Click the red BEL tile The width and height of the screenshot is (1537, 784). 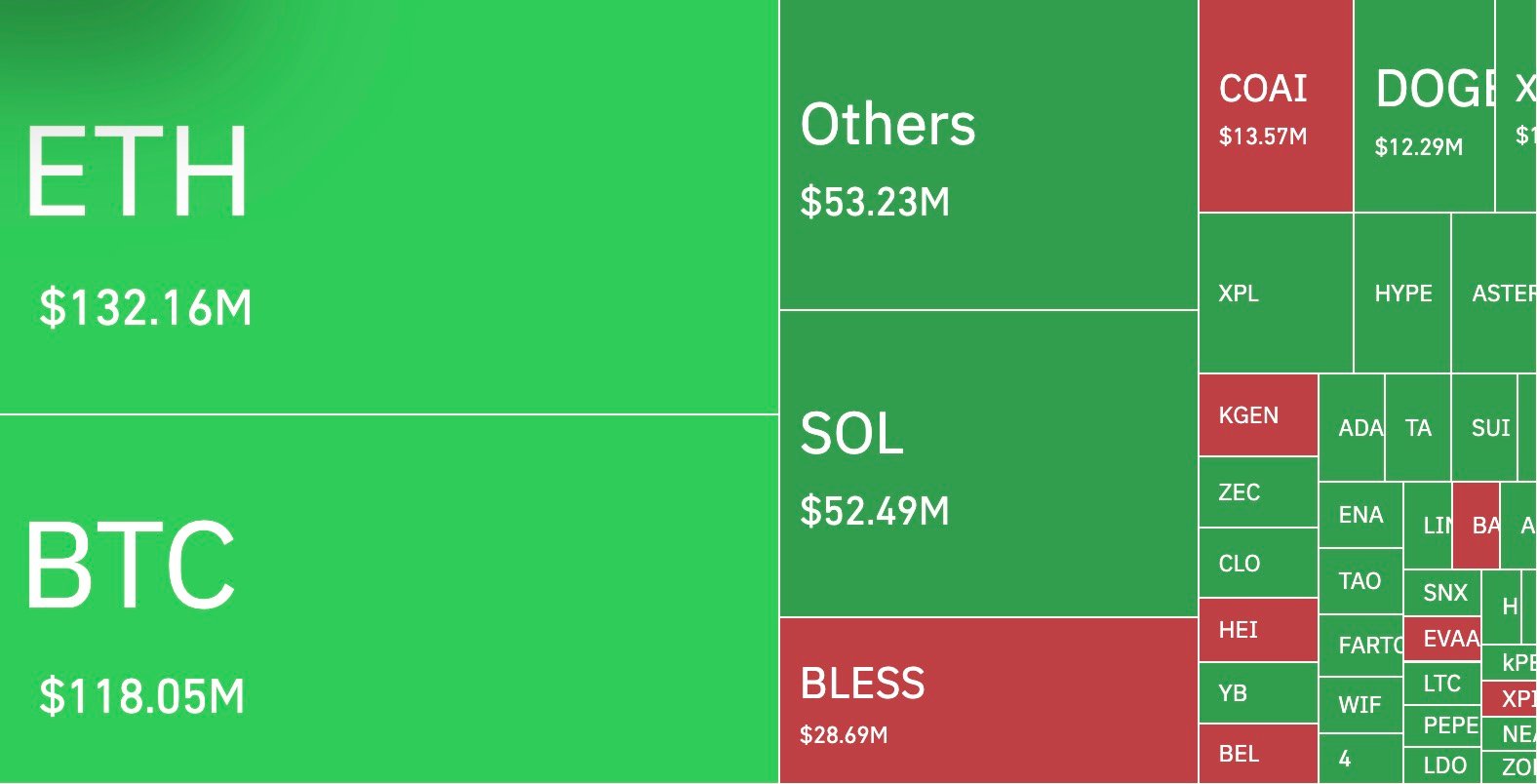[1258, 754]
